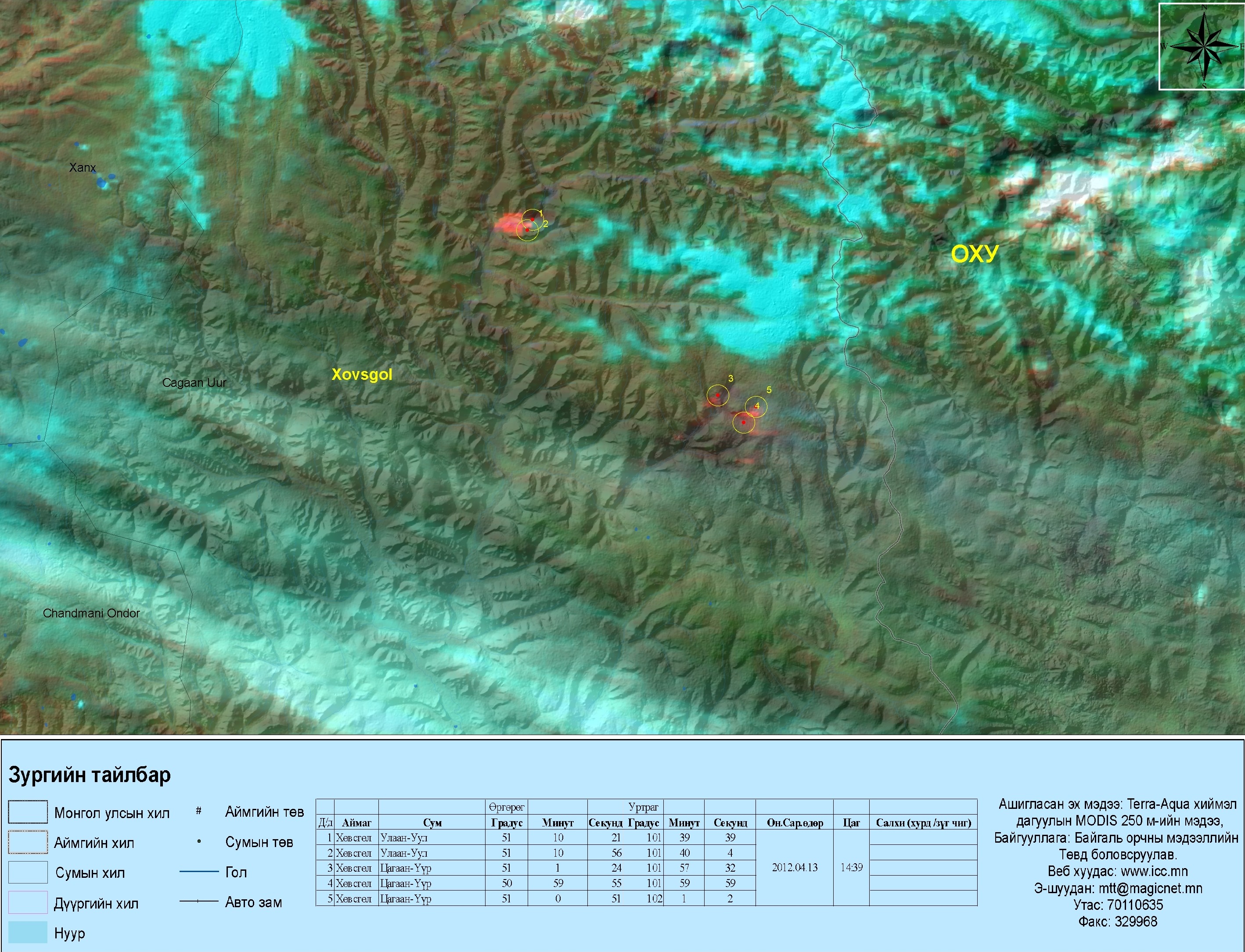
Task: Click the www.icc.mn website link
Action: [1154, 871]
